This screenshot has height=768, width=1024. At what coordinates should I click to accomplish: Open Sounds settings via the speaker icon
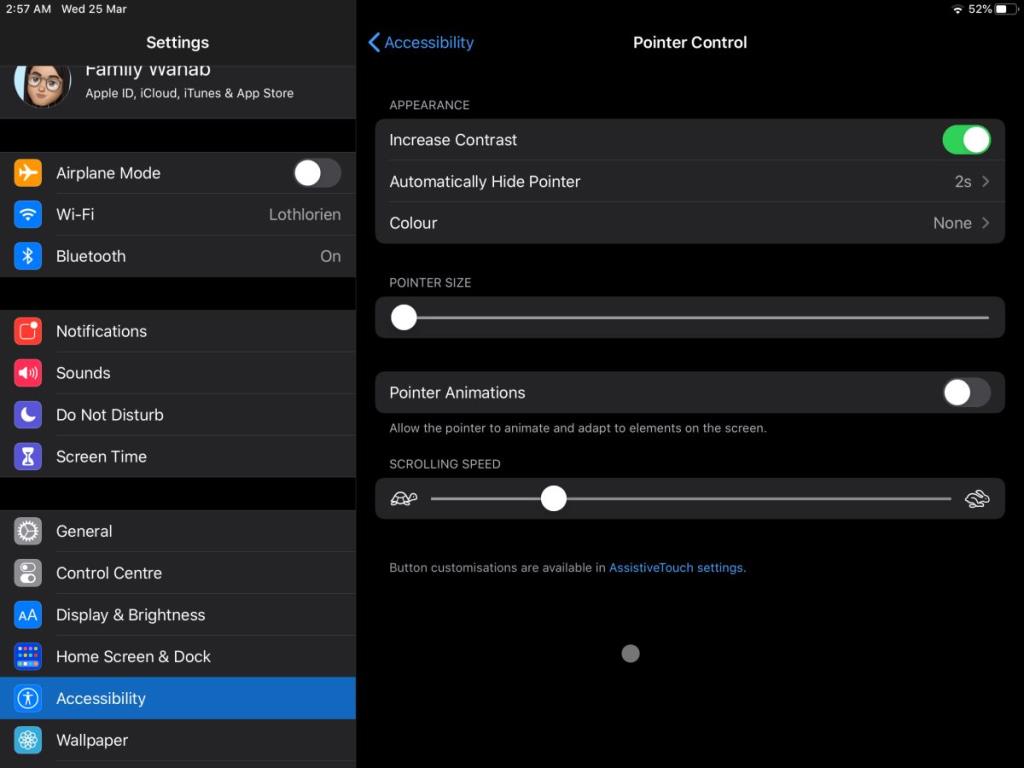pos(27,373)
